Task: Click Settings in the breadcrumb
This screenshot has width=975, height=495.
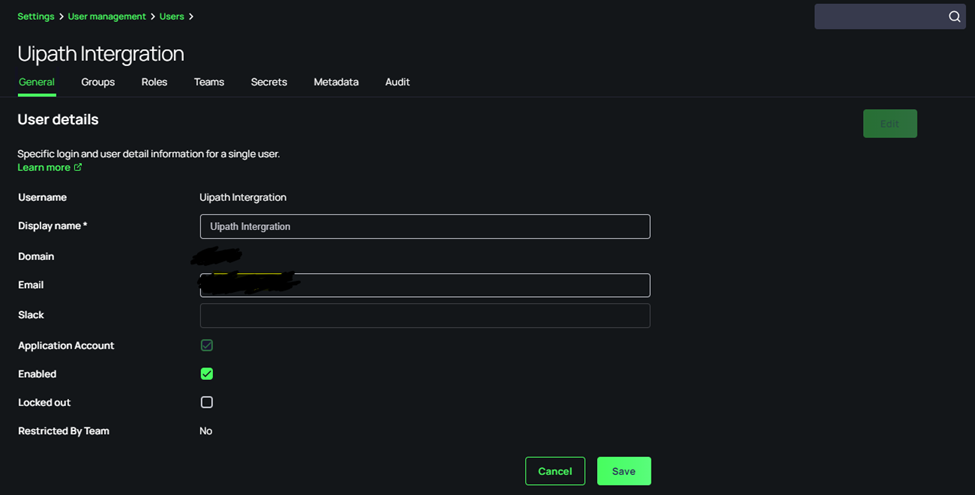Action: coord(36,17)
